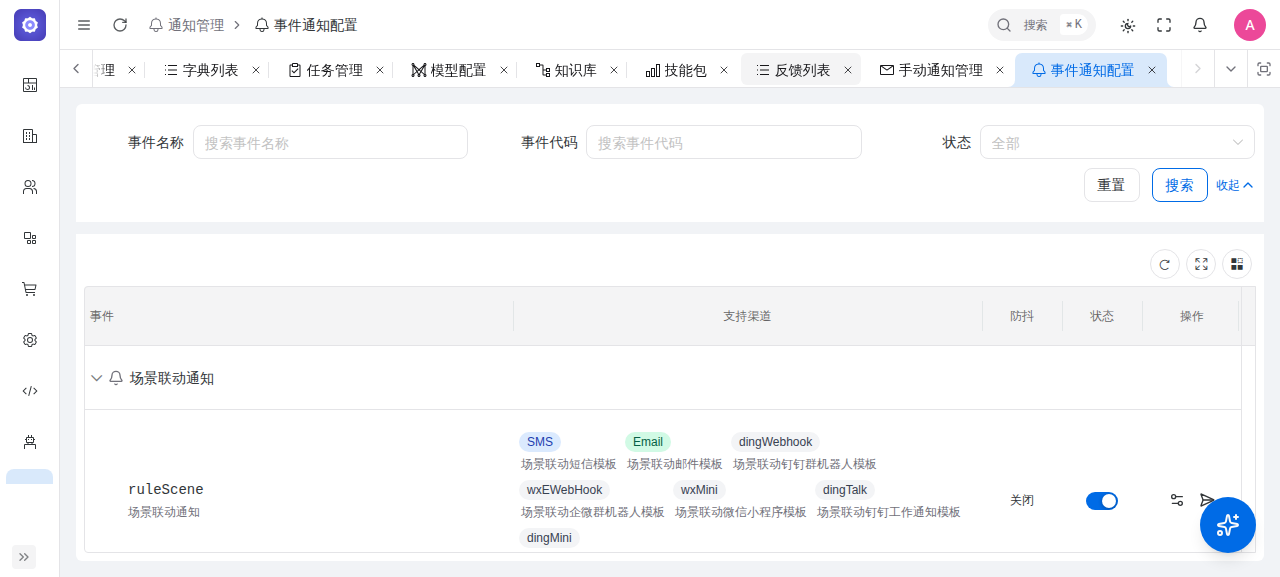Switch theme with the sun icon
Viewport: 1280px width, 577px height.
1128,25
